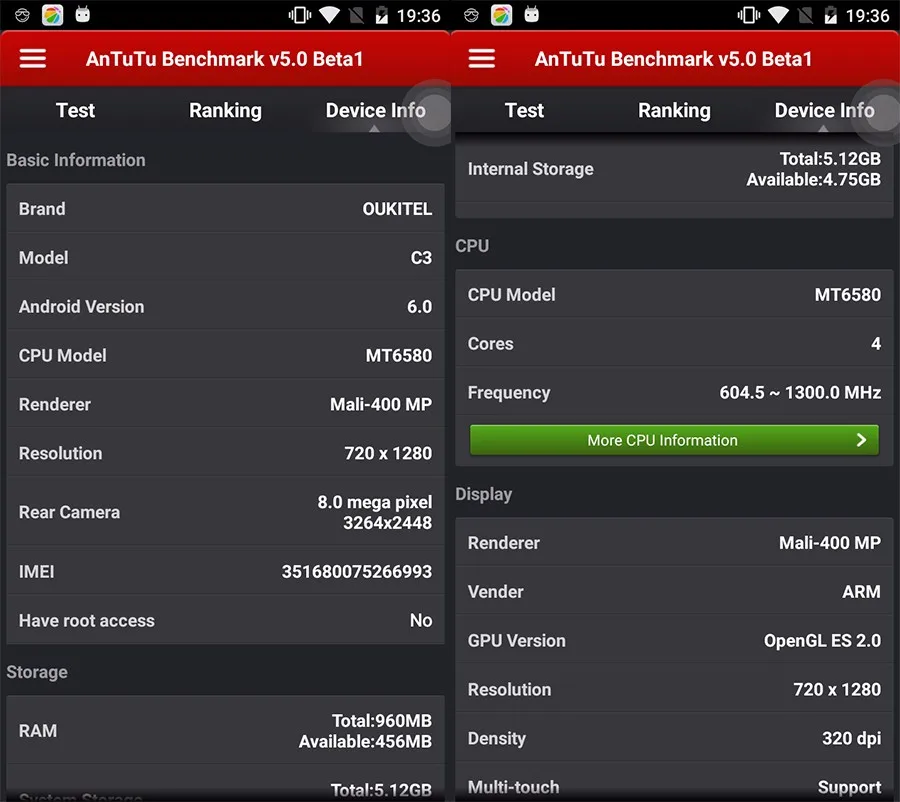The width and height of the screenshot is (900, 802).
Task: Tap AnTuTu Benchmark v5.0 Beta1 title, right screen
Action: coord(673,59)
